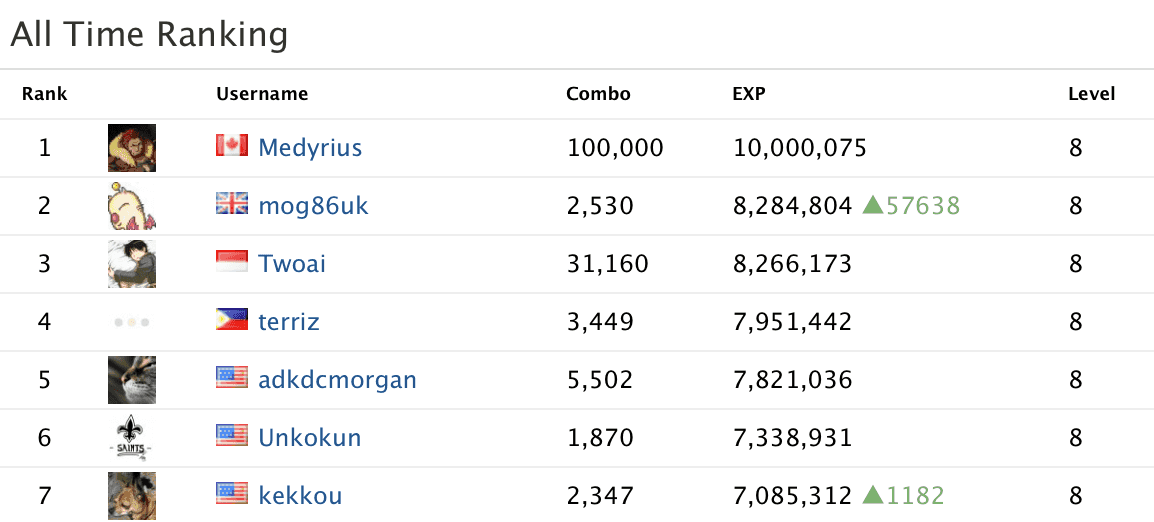Image resolution: width=1154 pixels, height=522 pixels.
Task: Visit the mog86uk user profile
Action: pyautogui.click(x=313, y=206)
